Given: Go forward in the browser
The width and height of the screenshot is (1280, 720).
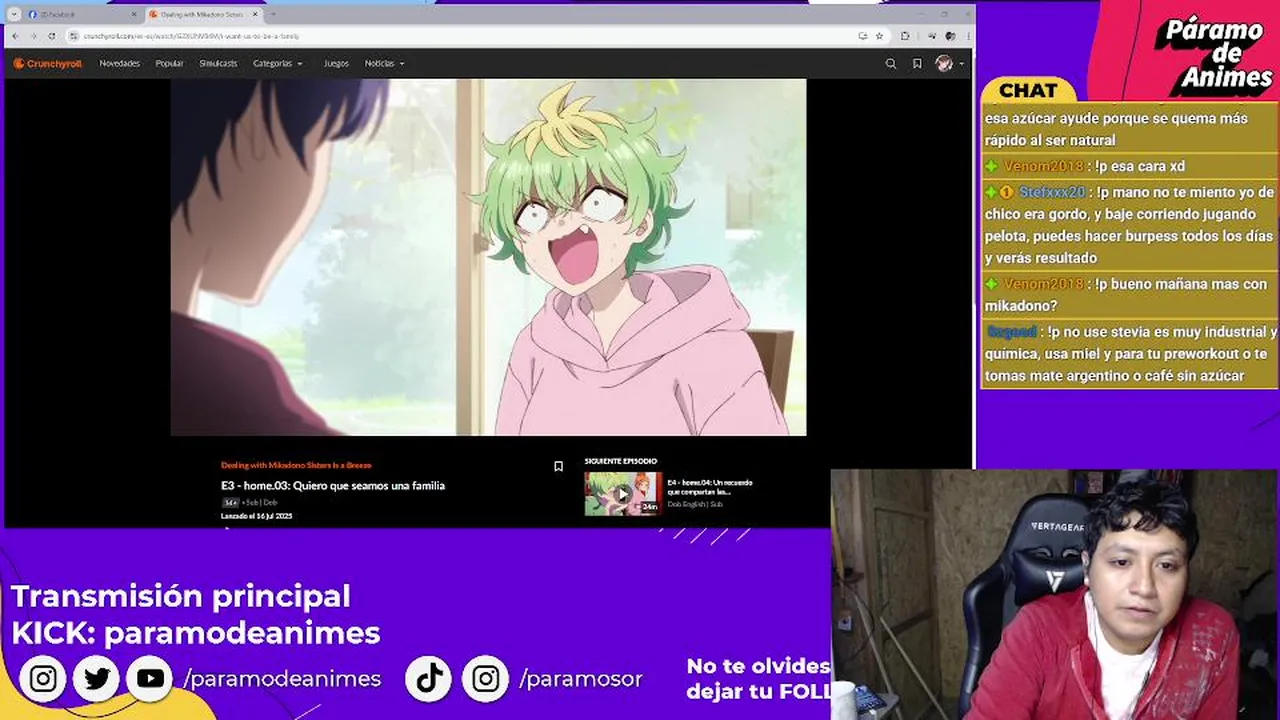Looking at the screenshot, I should (x=33, y=36).
